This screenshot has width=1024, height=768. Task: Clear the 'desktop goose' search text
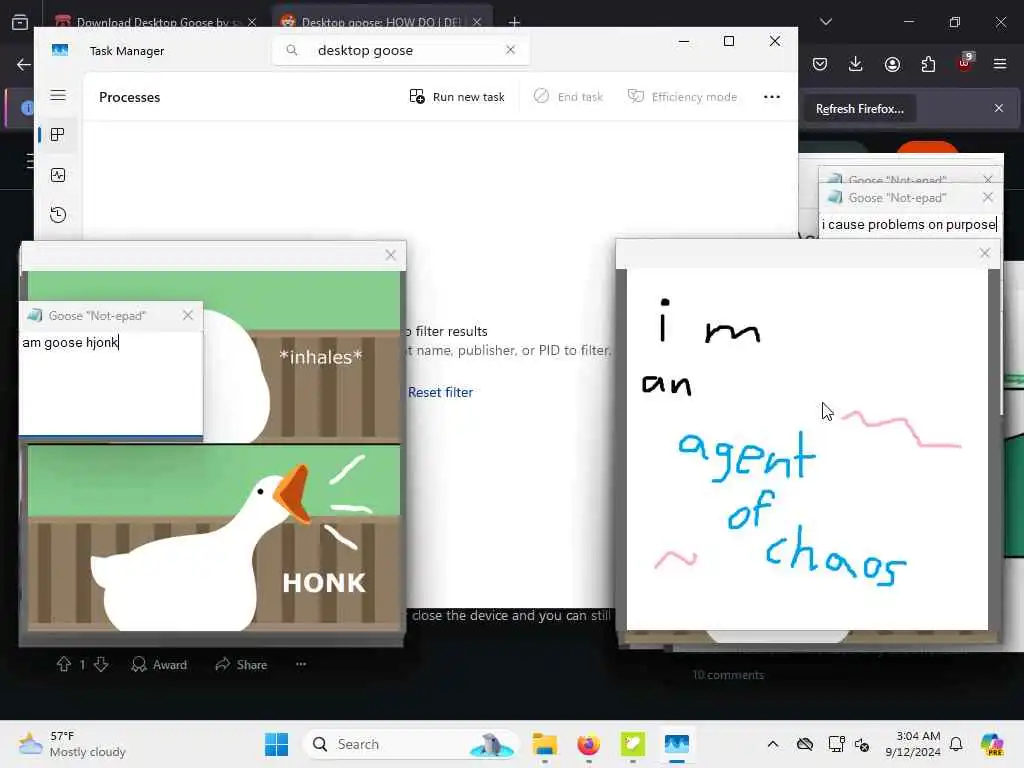coord(511,50)
